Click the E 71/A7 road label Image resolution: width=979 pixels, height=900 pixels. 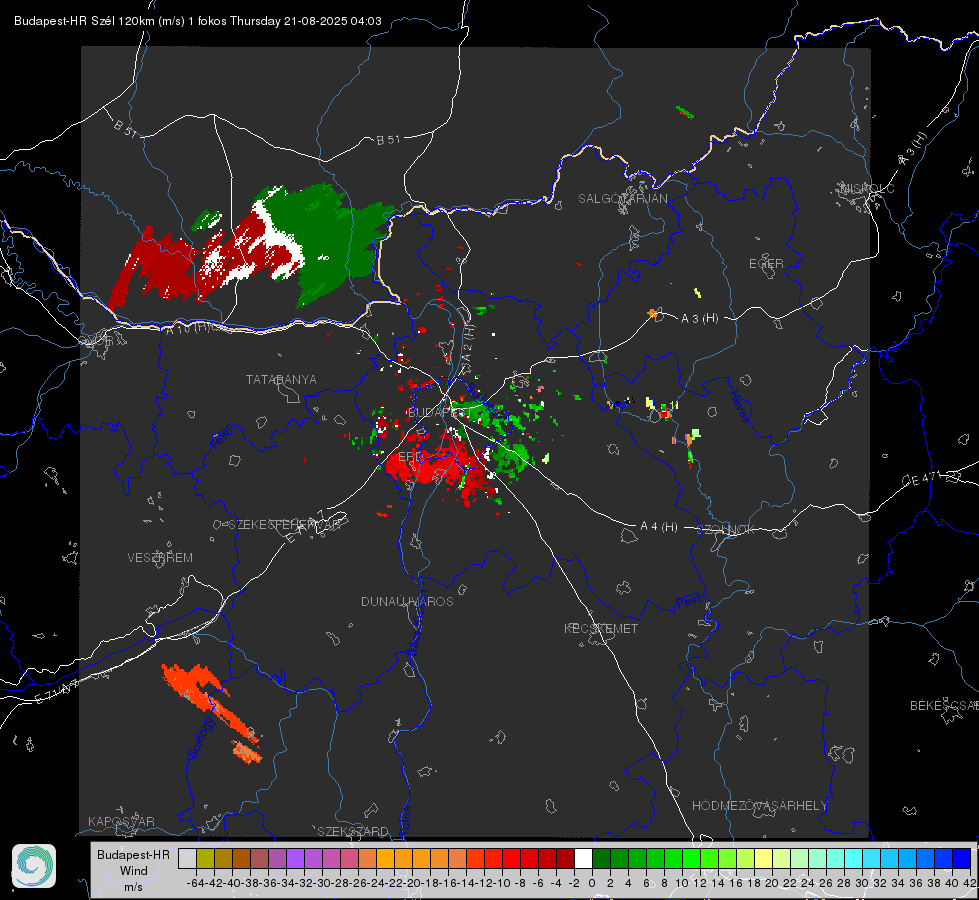point(57,692)
